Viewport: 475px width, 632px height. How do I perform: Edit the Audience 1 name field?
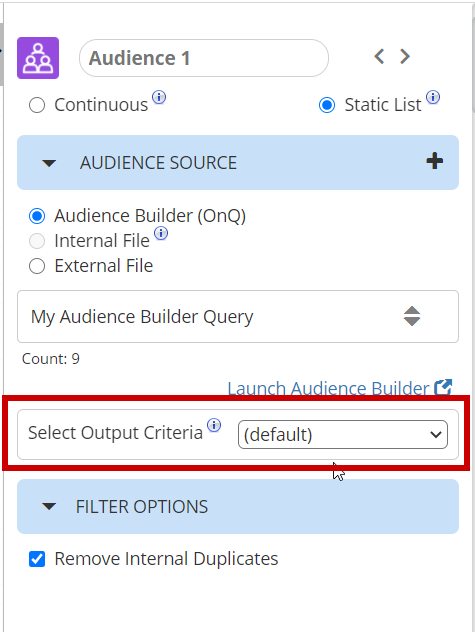204,58
